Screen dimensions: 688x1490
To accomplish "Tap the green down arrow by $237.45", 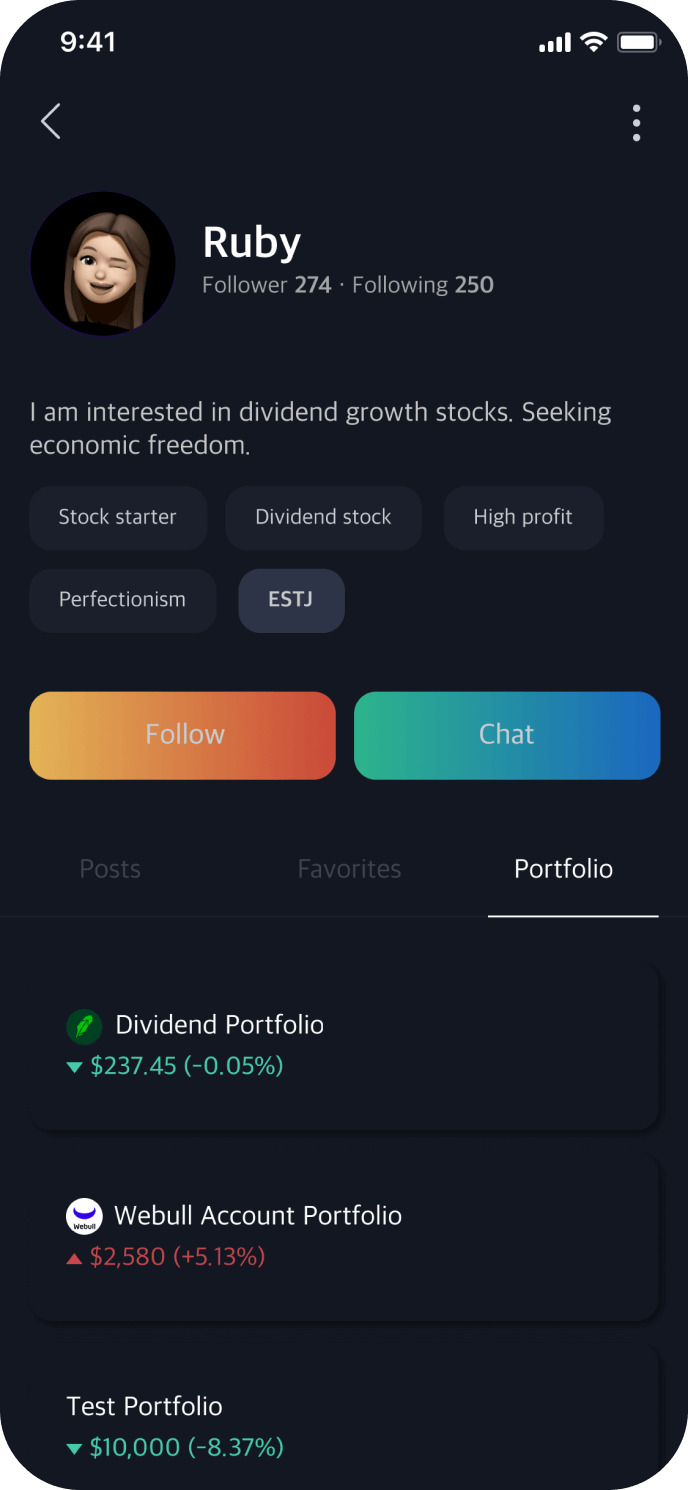I will (x=74, y=1068).
